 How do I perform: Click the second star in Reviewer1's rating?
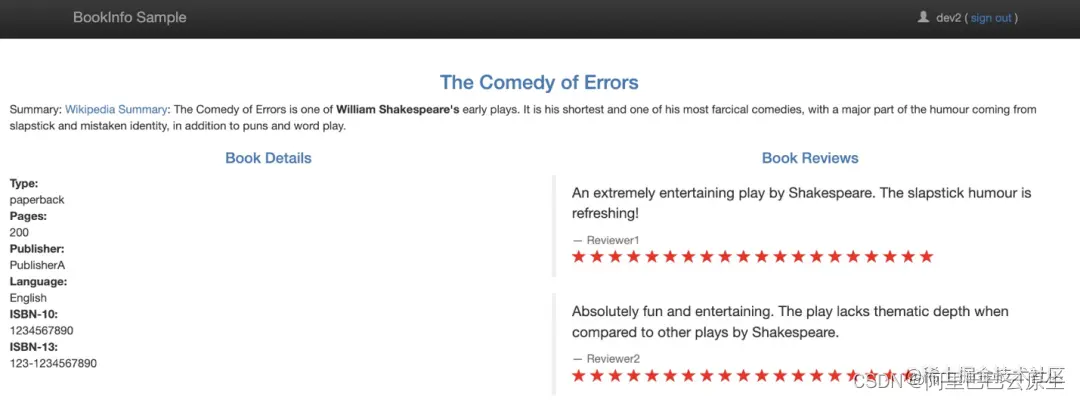point(597,257)
